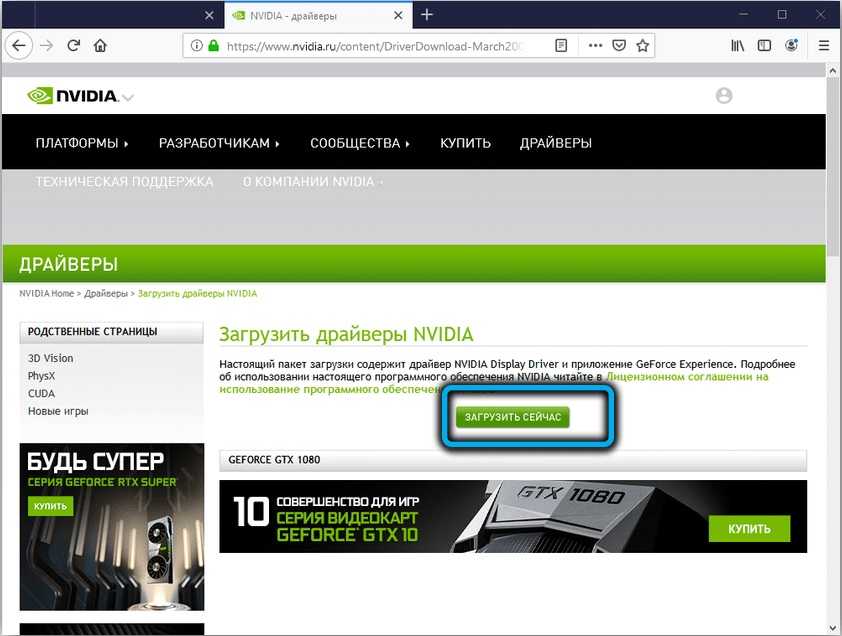
Task: Open ТЕХНИЧЕСКАЯ ПОДДЕРЖКА menu item
Action: (x=124, y=182)
